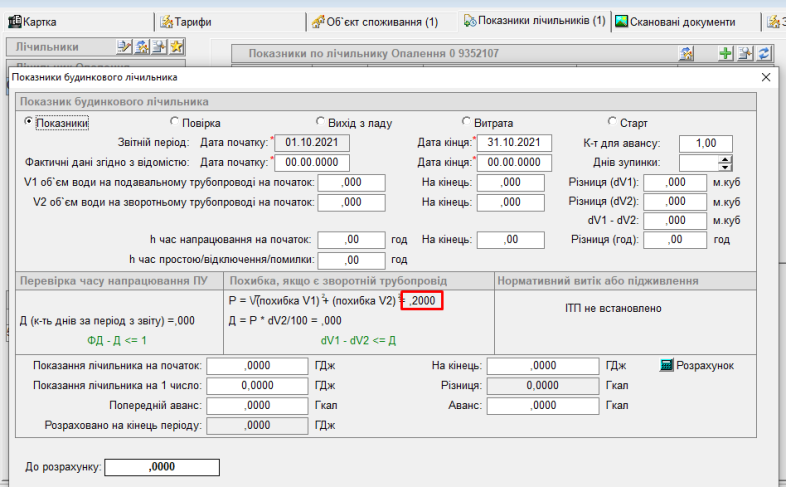786x487 pixels.
Task: Choose the Витрата radio button
Action: 466,123
